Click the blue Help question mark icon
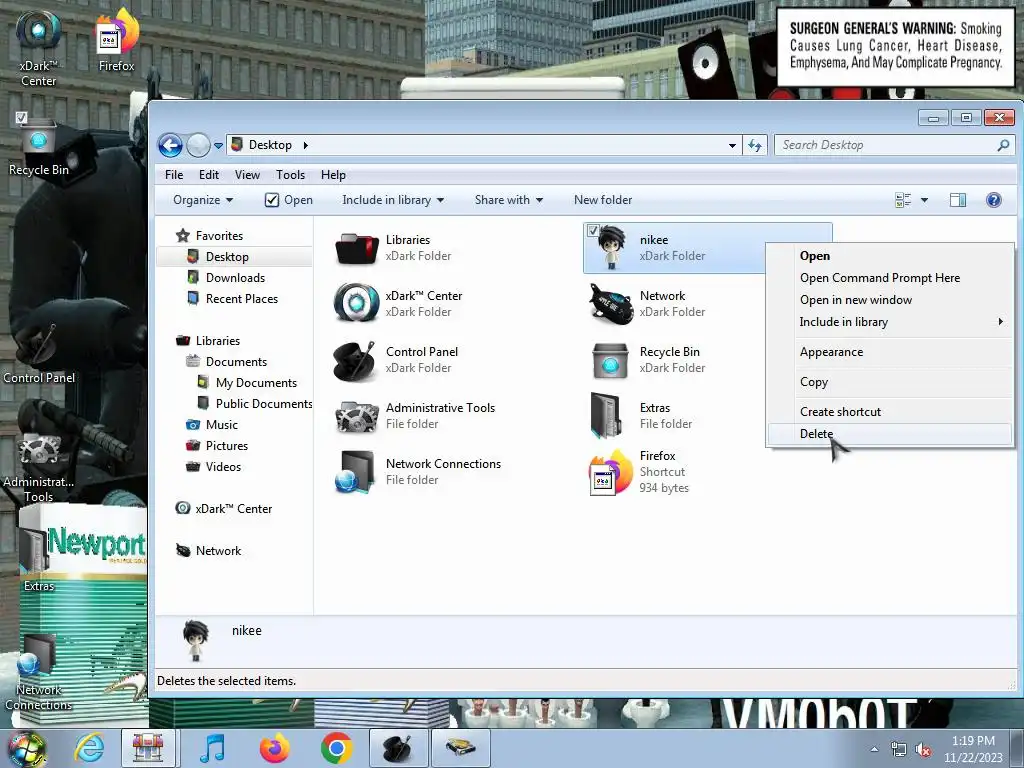1024x768 pixels. coord(993,200)
